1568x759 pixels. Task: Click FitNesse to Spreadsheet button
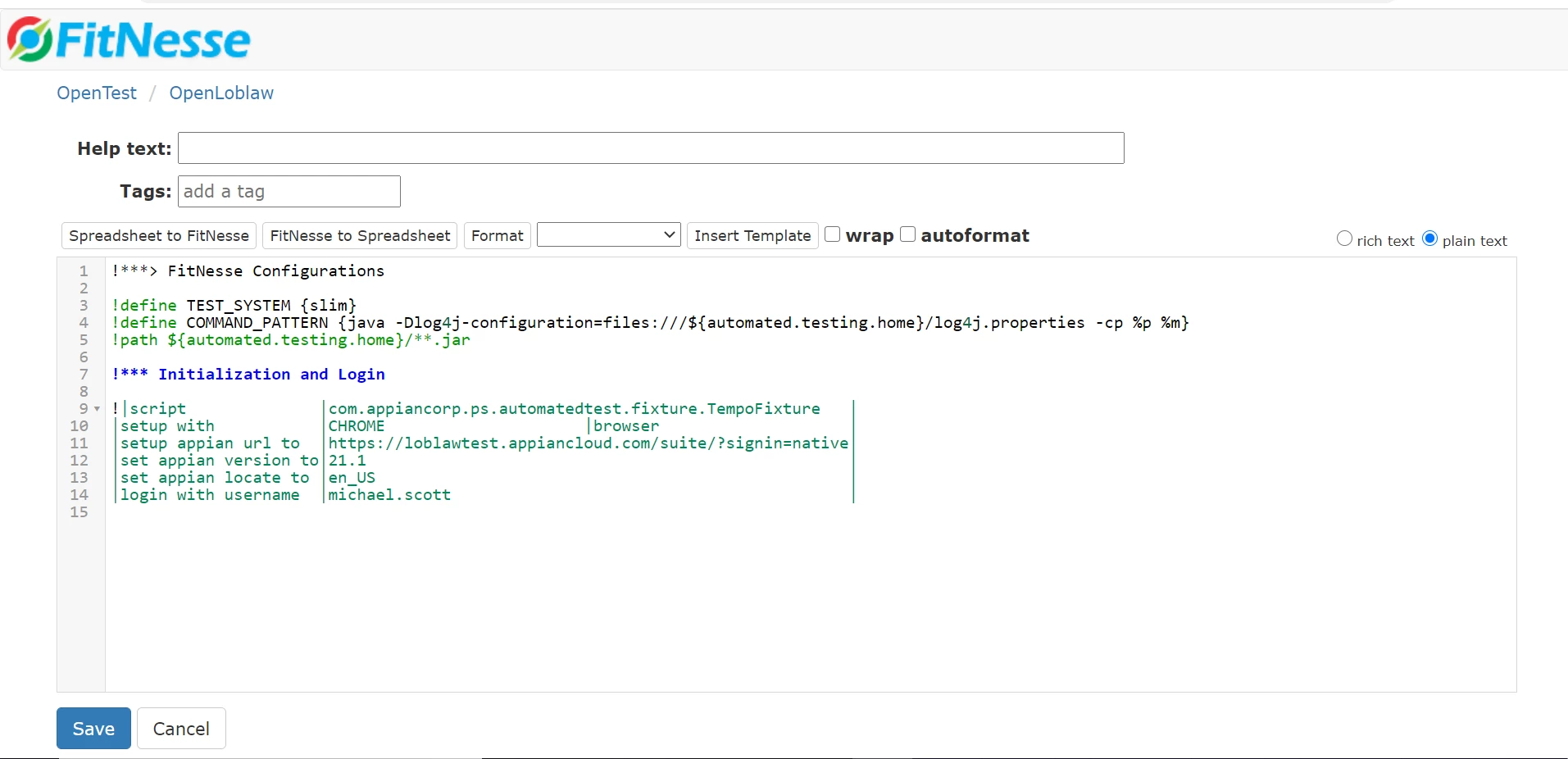(360, 236)
